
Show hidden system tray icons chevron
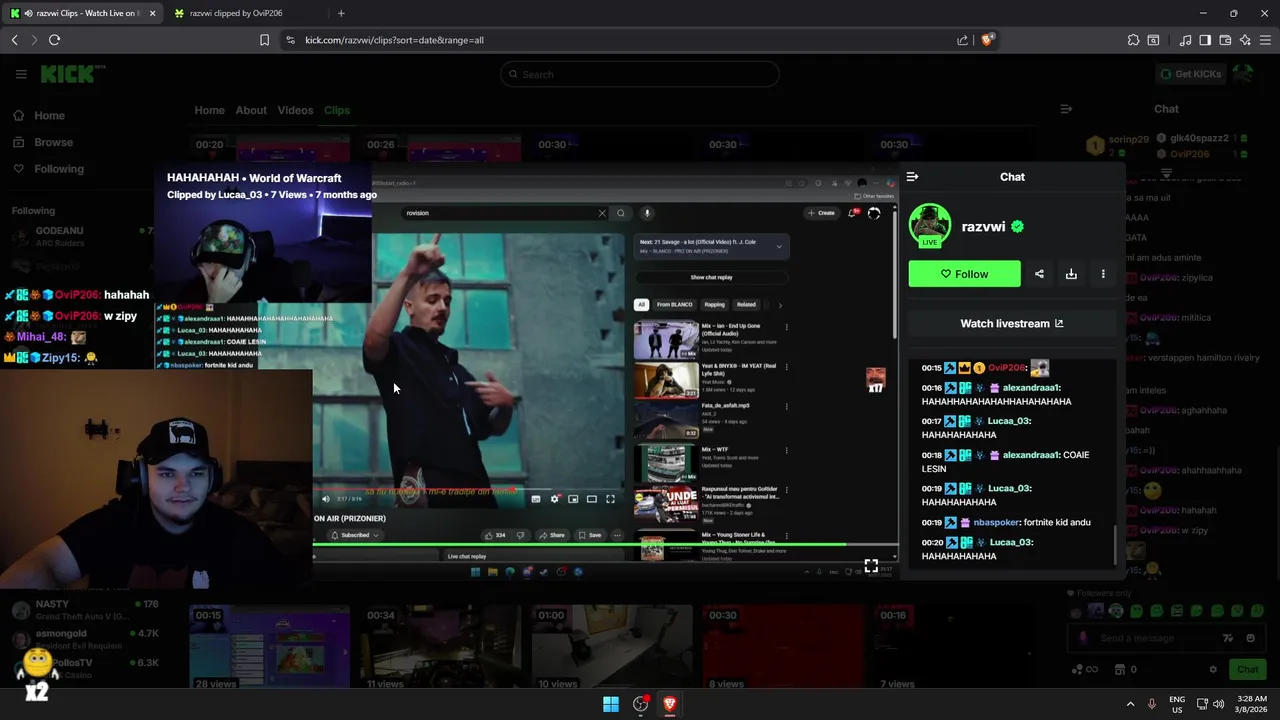1130,704
